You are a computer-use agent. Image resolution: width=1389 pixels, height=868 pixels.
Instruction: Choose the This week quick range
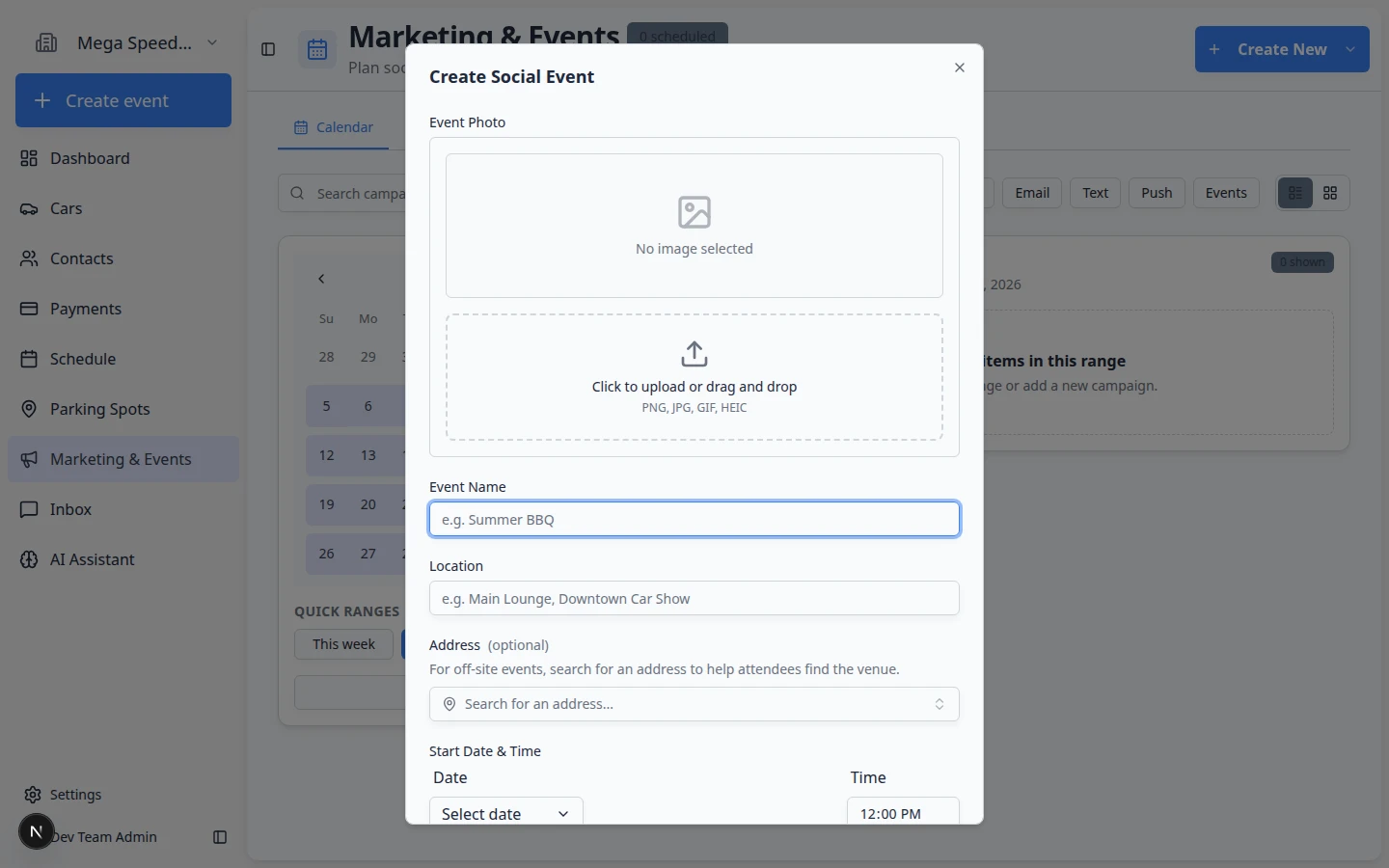[x=343, y=644]
